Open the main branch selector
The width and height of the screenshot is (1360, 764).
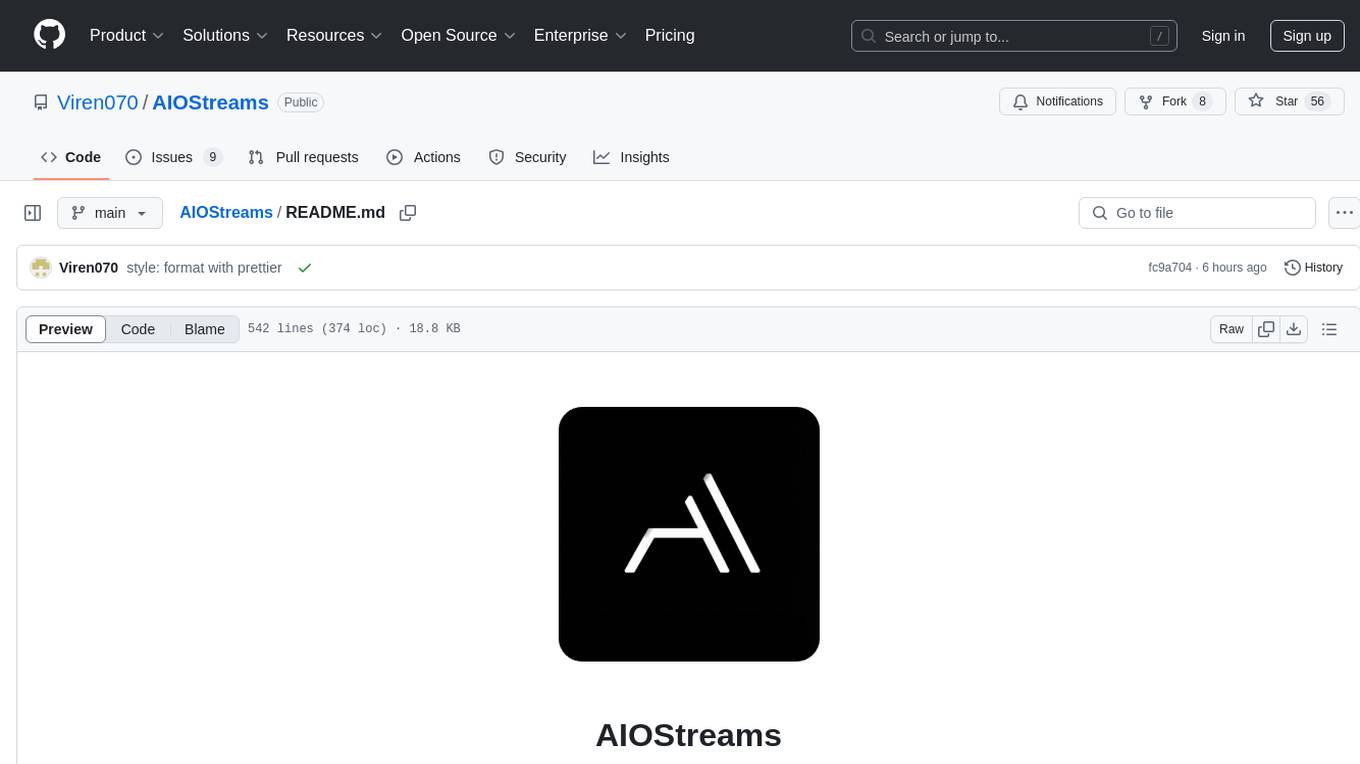pyautogui.click(x=110, y=213)
